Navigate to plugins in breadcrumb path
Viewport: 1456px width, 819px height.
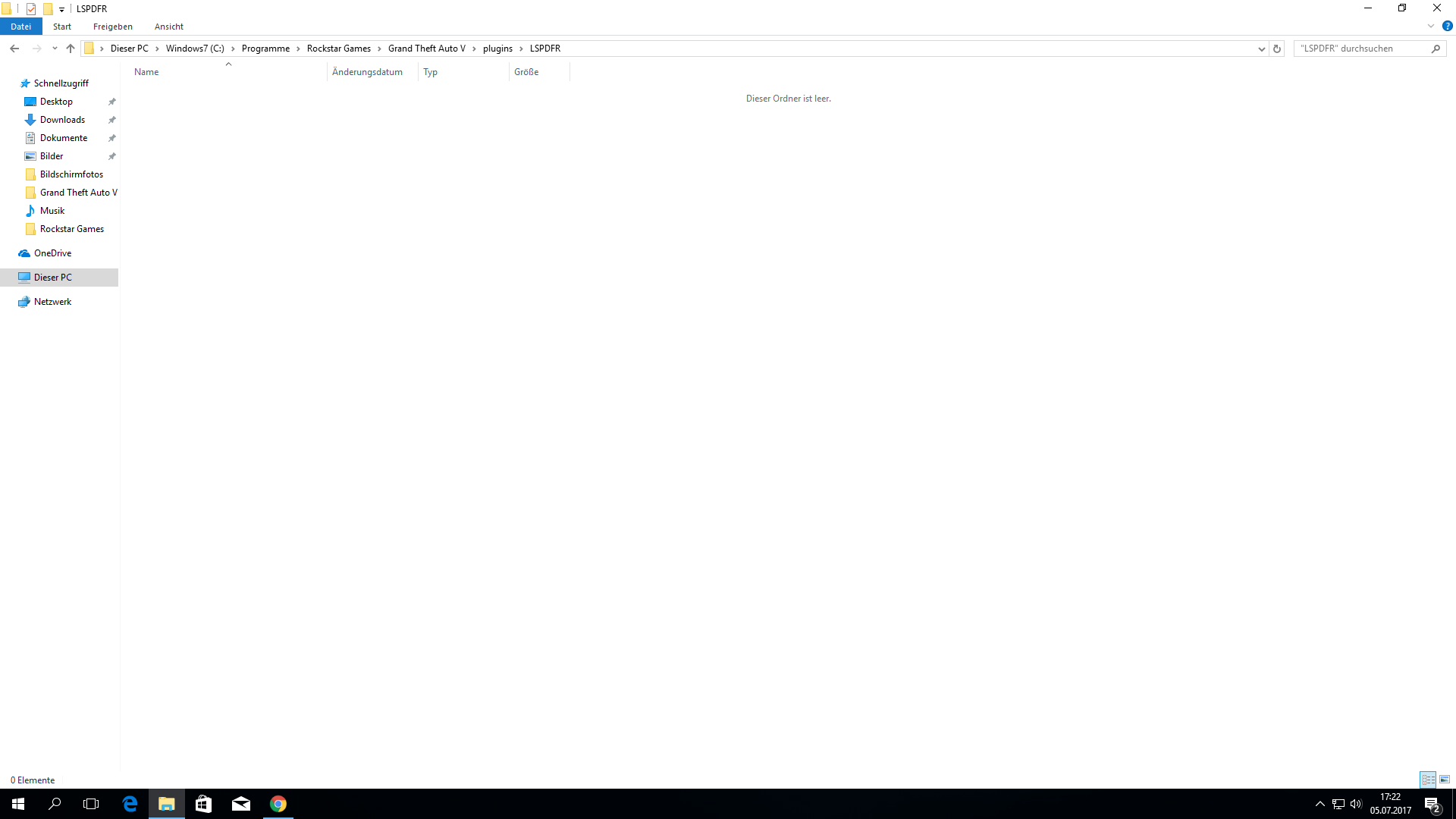pos(497,49)
